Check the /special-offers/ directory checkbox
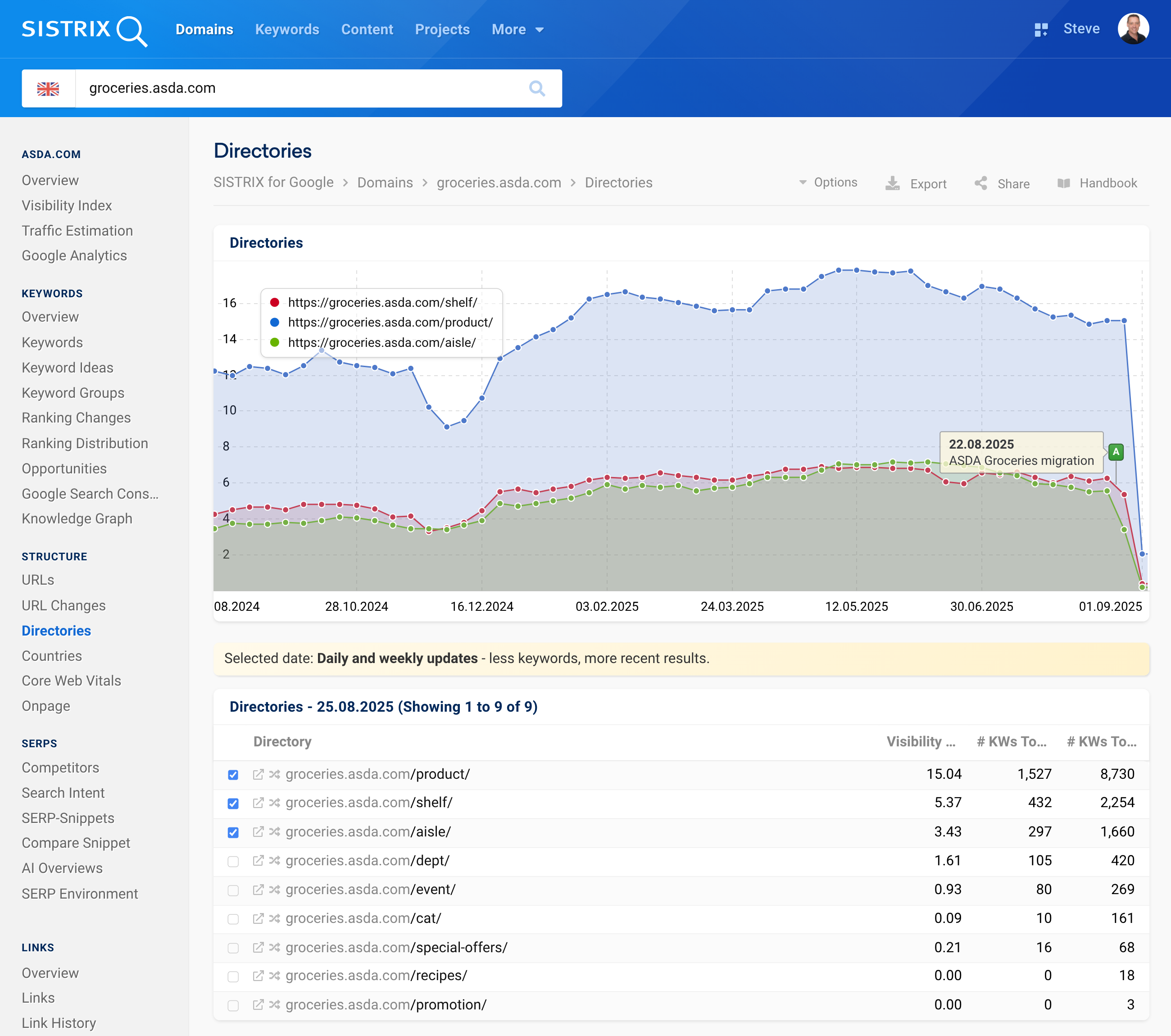 (233, 948)
